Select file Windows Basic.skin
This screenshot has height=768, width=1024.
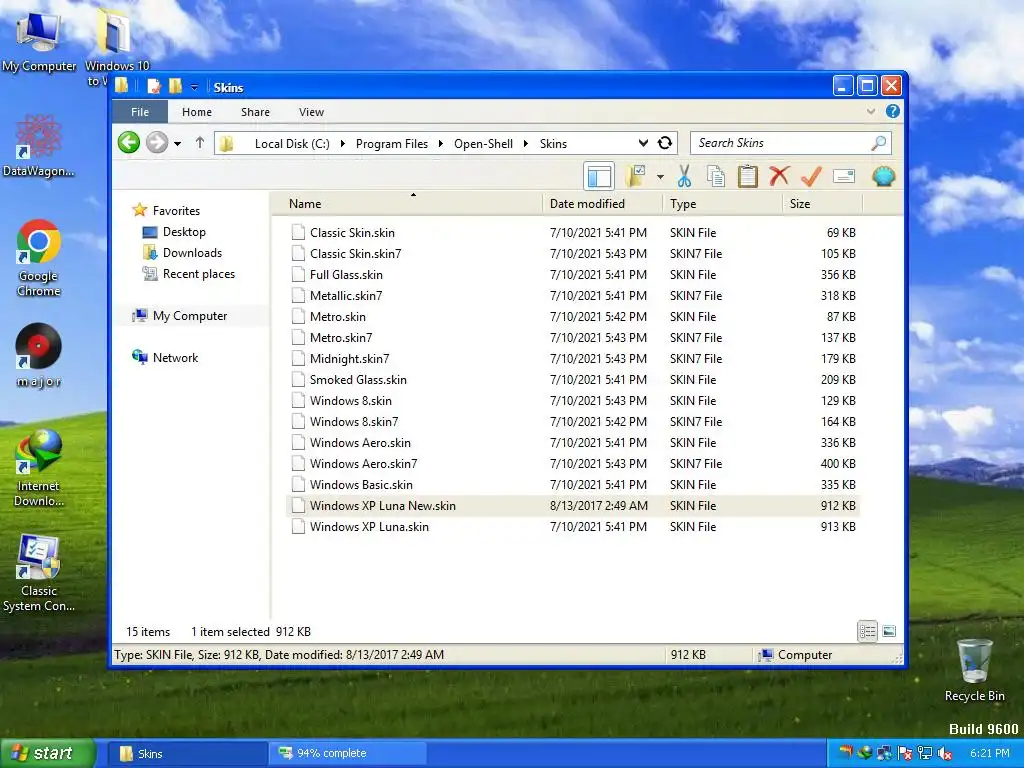[x=573, y=485]
